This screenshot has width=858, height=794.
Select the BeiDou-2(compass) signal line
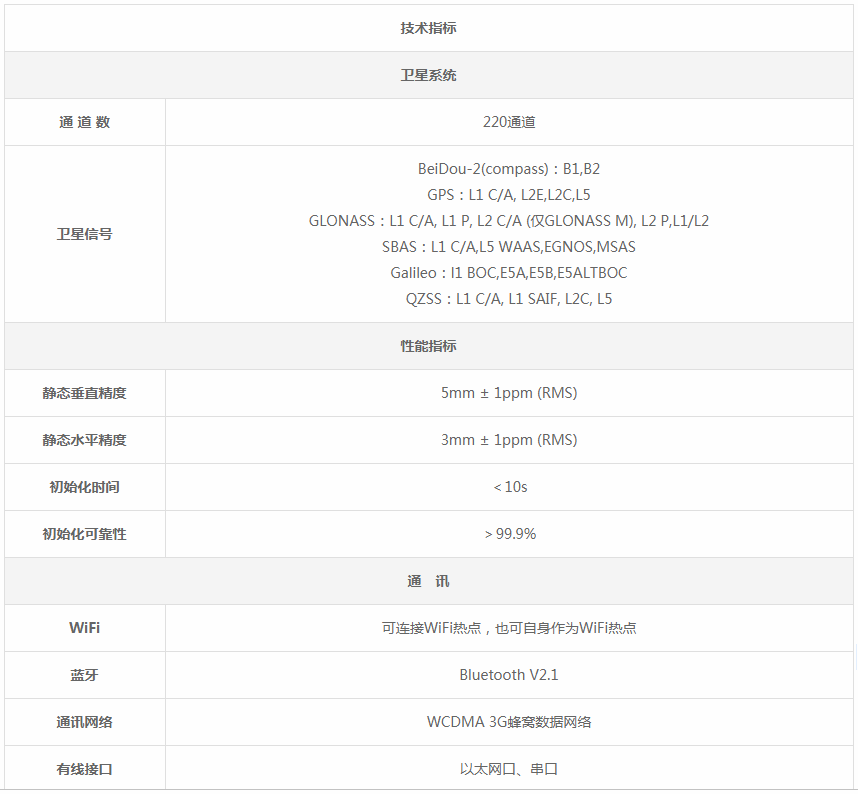coord(508,169)
